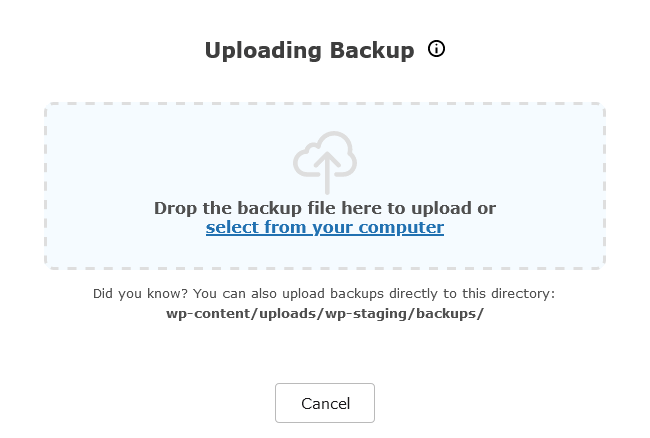Select the wp-content/uploads/wp-staging/backups/ path text
Screen dimensions: 650x438
pos(325,314)
